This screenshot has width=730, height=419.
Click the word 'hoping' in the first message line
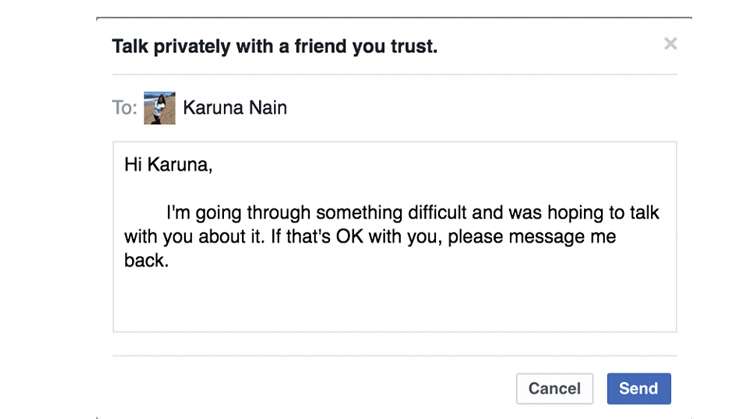[x=575, y=213]
